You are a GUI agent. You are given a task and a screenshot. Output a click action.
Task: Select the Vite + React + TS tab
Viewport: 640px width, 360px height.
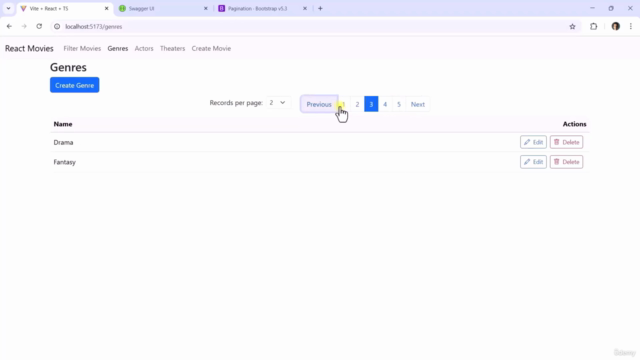point(64,8)
